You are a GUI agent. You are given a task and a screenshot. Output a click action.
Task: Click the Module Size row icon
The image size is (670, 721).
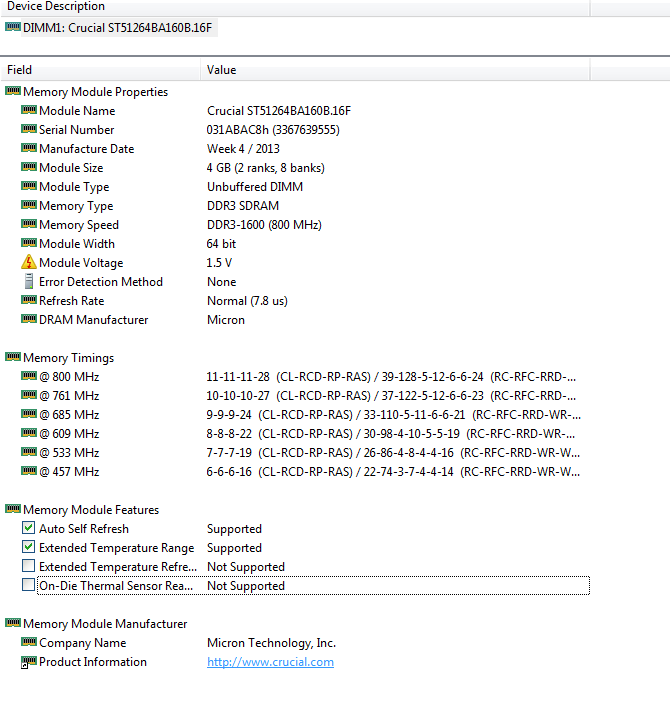tap(29, 167)
